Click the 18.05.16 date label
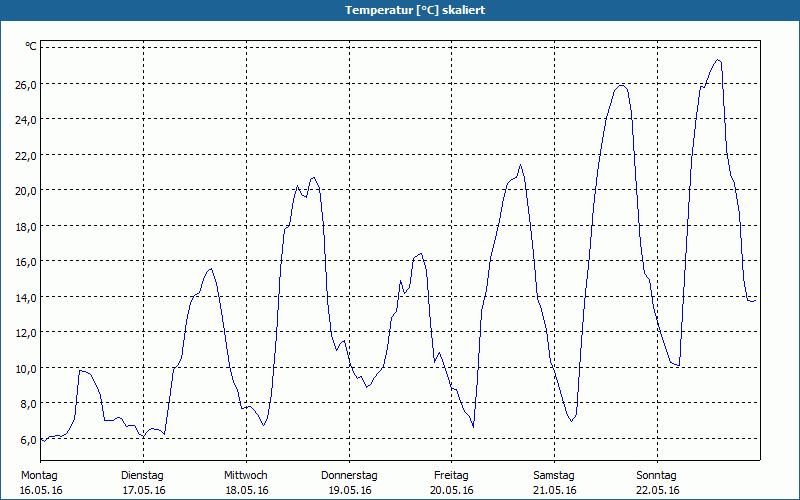800x500 pixels. (247, 490)
